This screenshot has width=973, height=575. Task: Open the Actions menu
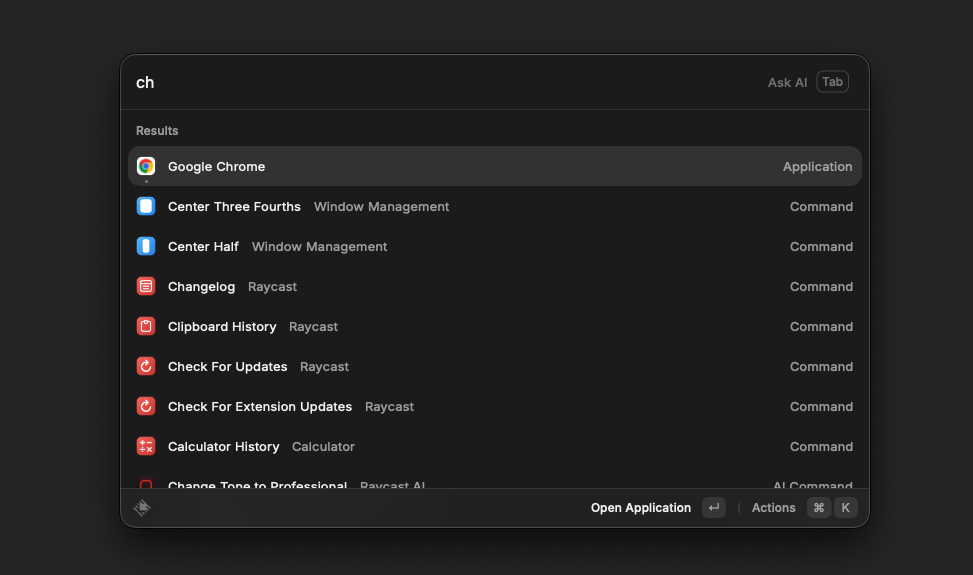pyautogui.click(x=773, y=508)
